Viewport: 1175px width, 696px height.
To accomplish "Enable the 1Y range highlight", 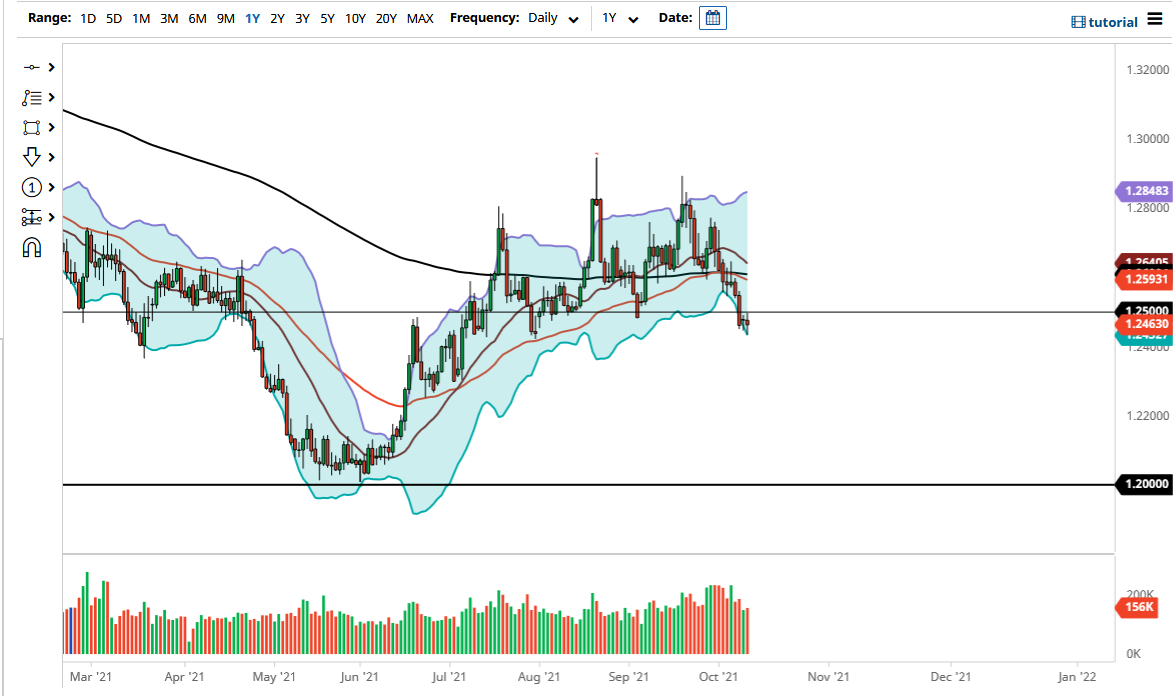I will pos(252,18).
